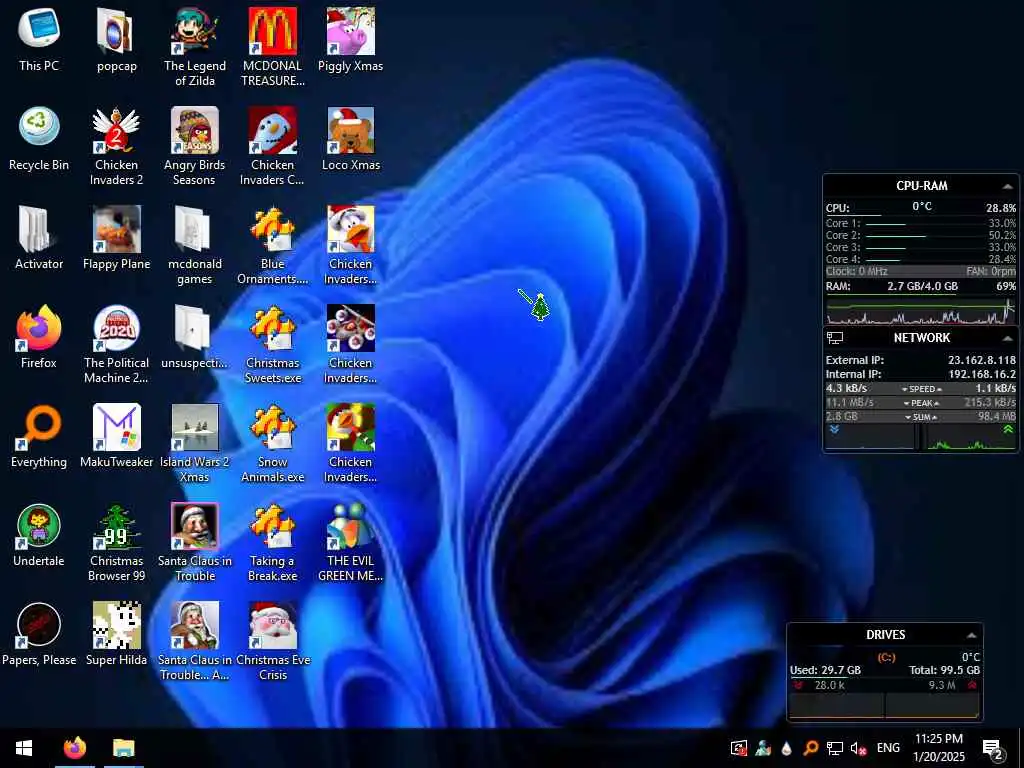Viewport: 1024px width, 768px height.
Task: Click the Used: 29.7 GB text
Action: (x=825, y=670)
